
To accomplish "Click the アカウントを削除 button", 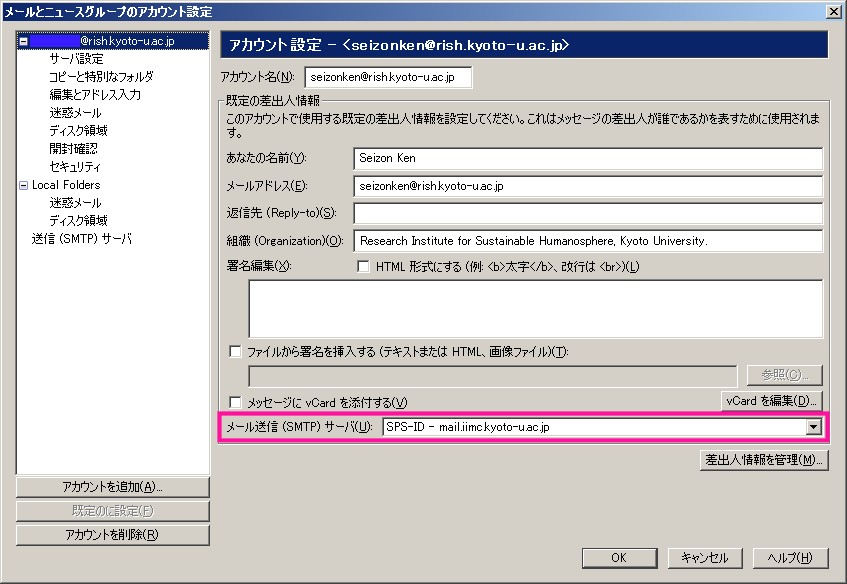I will pos(112,535).
